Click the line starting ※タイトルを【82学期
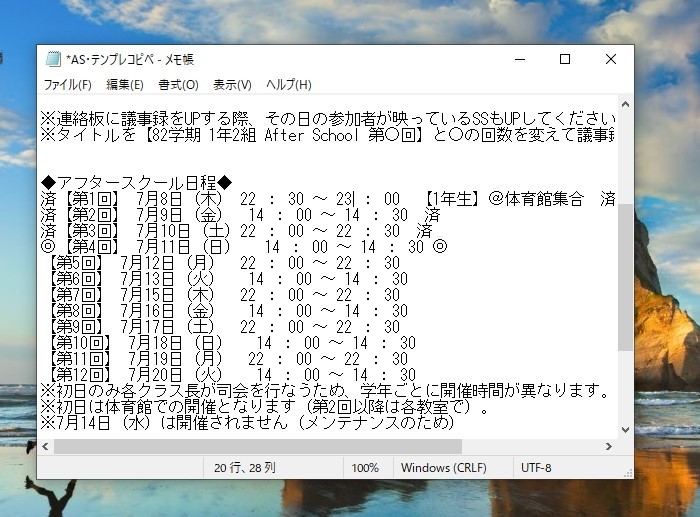700x517 pixels. click(x=328, y=135)
